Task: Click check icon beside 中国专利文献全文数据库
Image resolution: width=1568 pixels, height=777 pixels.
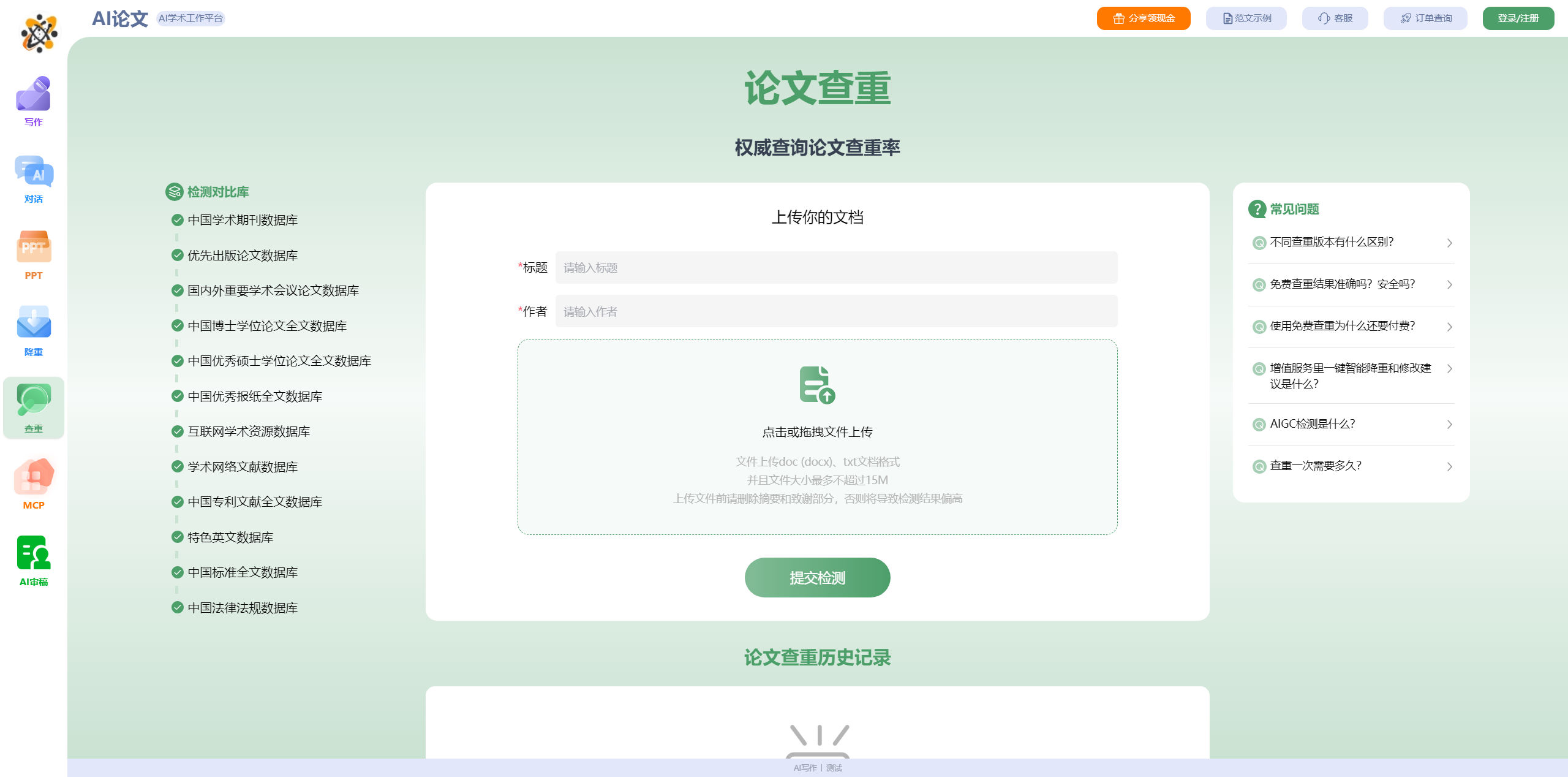Action: point(178,502)
